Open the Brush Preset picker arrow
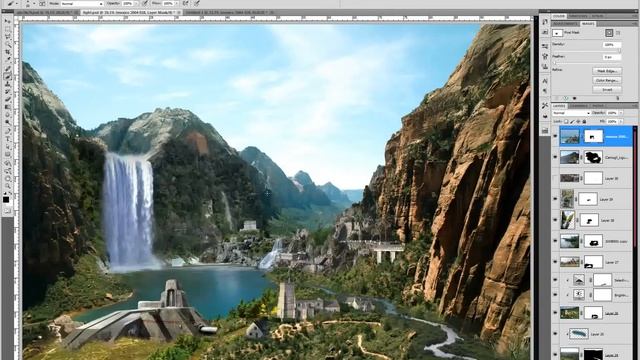 point(34,3)
